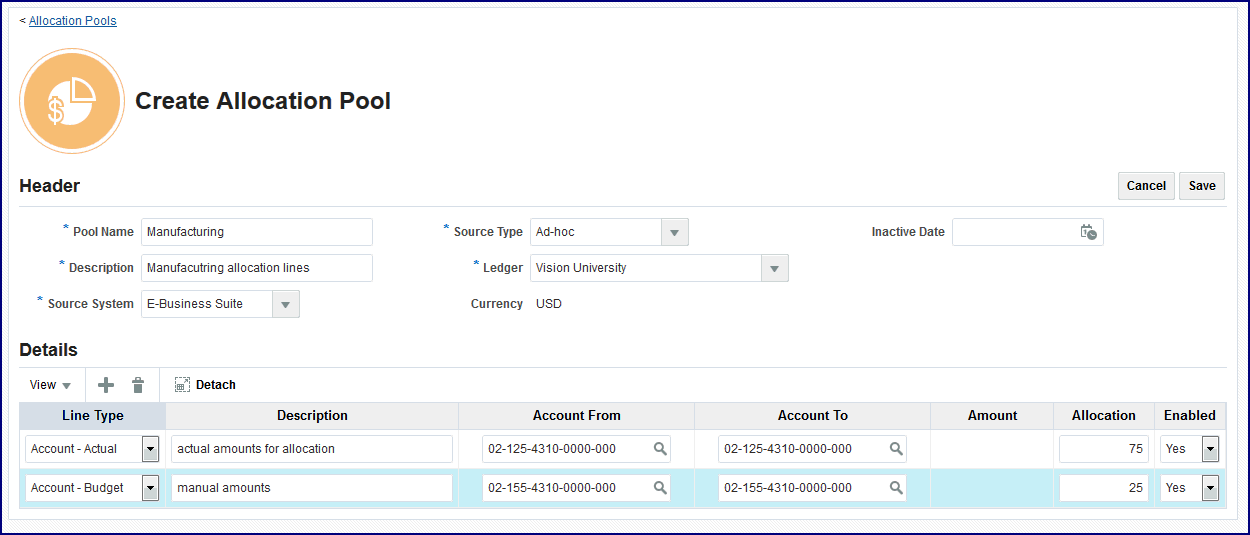Open the Source Type dropdown
Screen dimensions: 1250x535
pos(675,232)
